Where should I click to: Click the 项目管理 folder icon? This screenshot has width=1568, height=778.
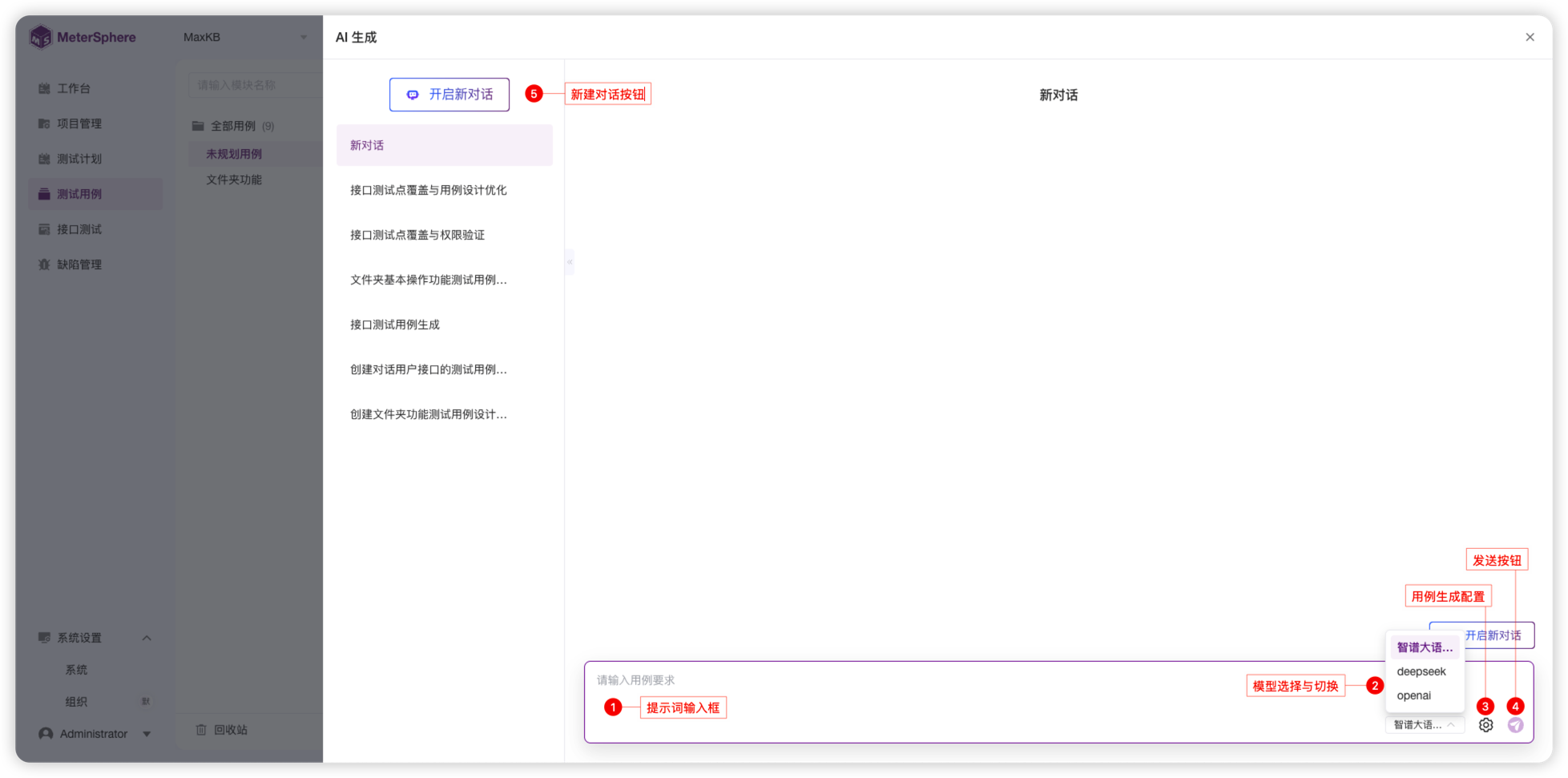[x=44, y=123]
